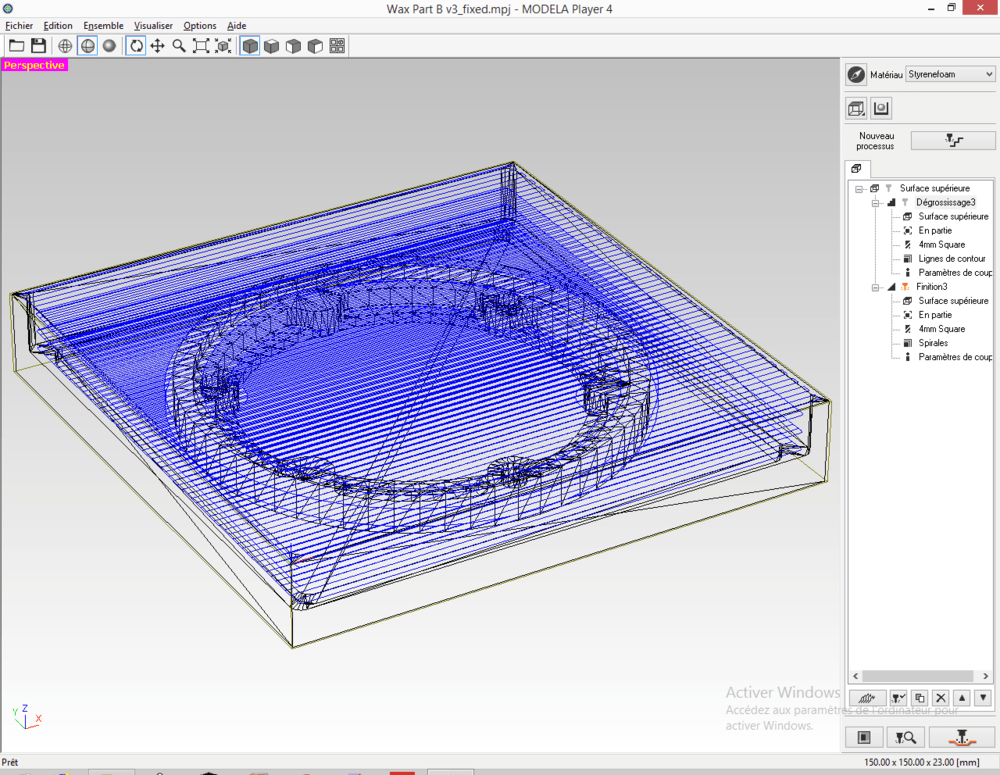Select En partie under Dégrossissage3
The width and height of the screenshot is (1000, 775).
coord(935,230)
